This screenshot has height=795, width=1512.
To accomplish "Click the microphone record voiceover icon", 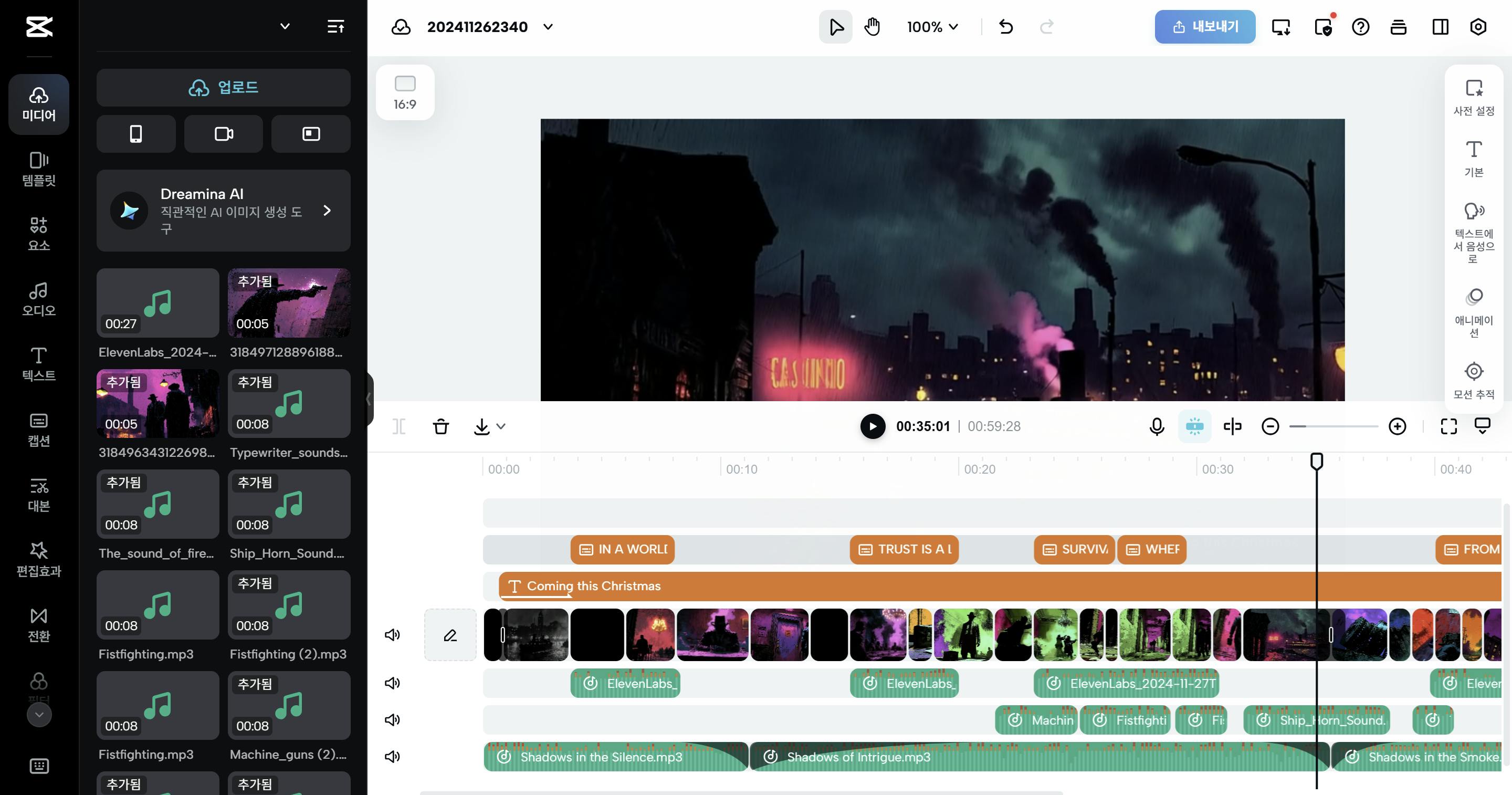I will pos(1156,426).
